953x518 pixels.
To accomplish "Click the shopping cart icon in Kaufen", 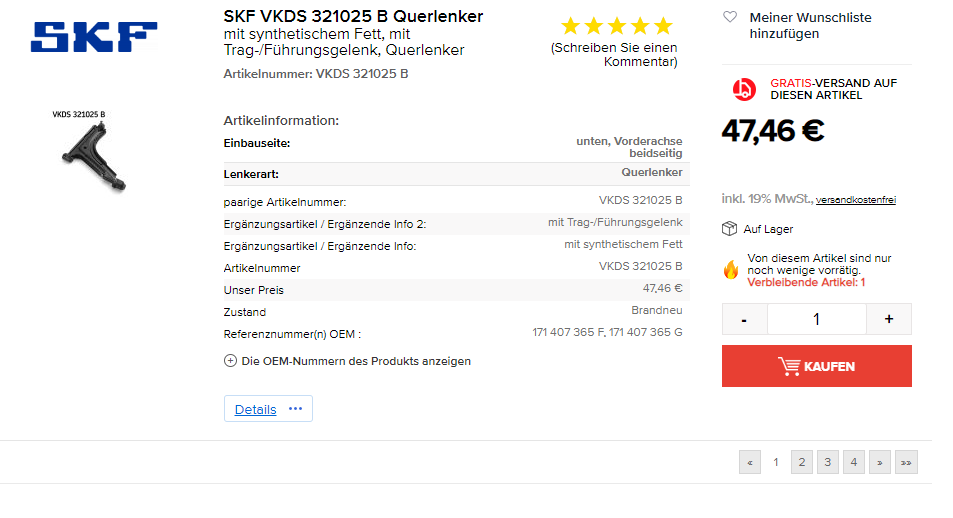I will pos(789,366).
